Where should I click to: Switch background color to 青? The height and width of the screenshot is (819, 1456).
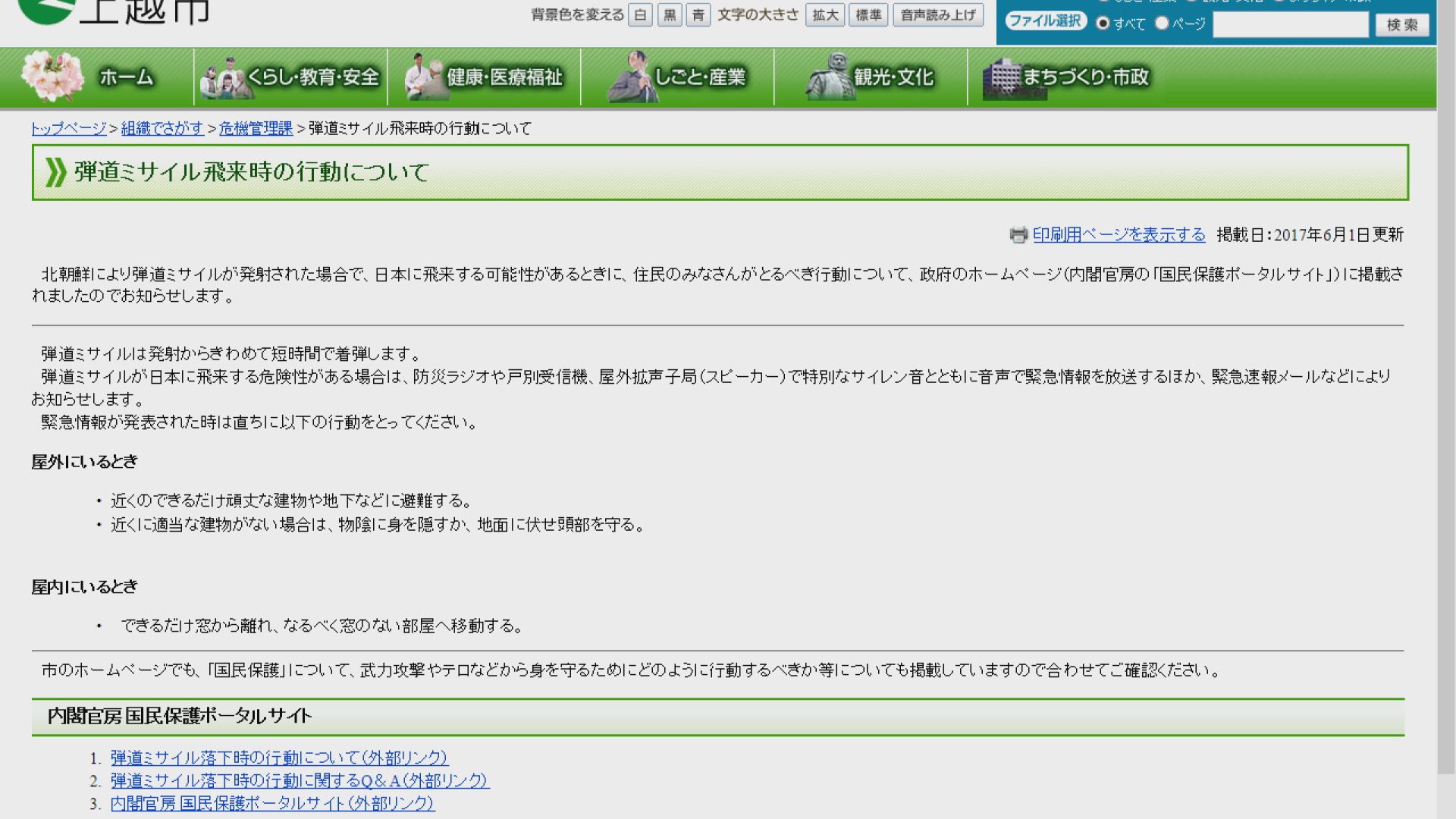coord(698,15)
